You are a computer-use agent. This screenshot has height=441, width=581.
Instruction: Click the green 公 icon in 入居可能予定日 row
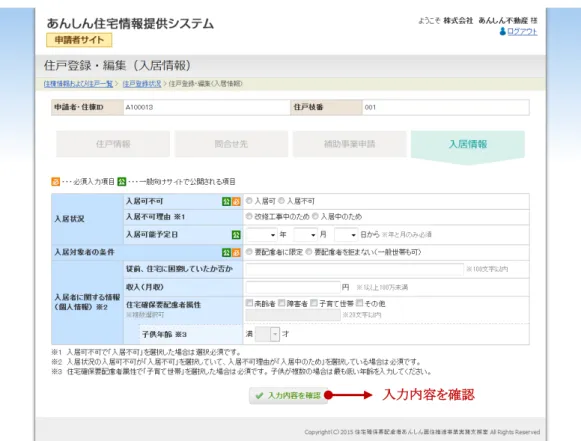(236, 235)
